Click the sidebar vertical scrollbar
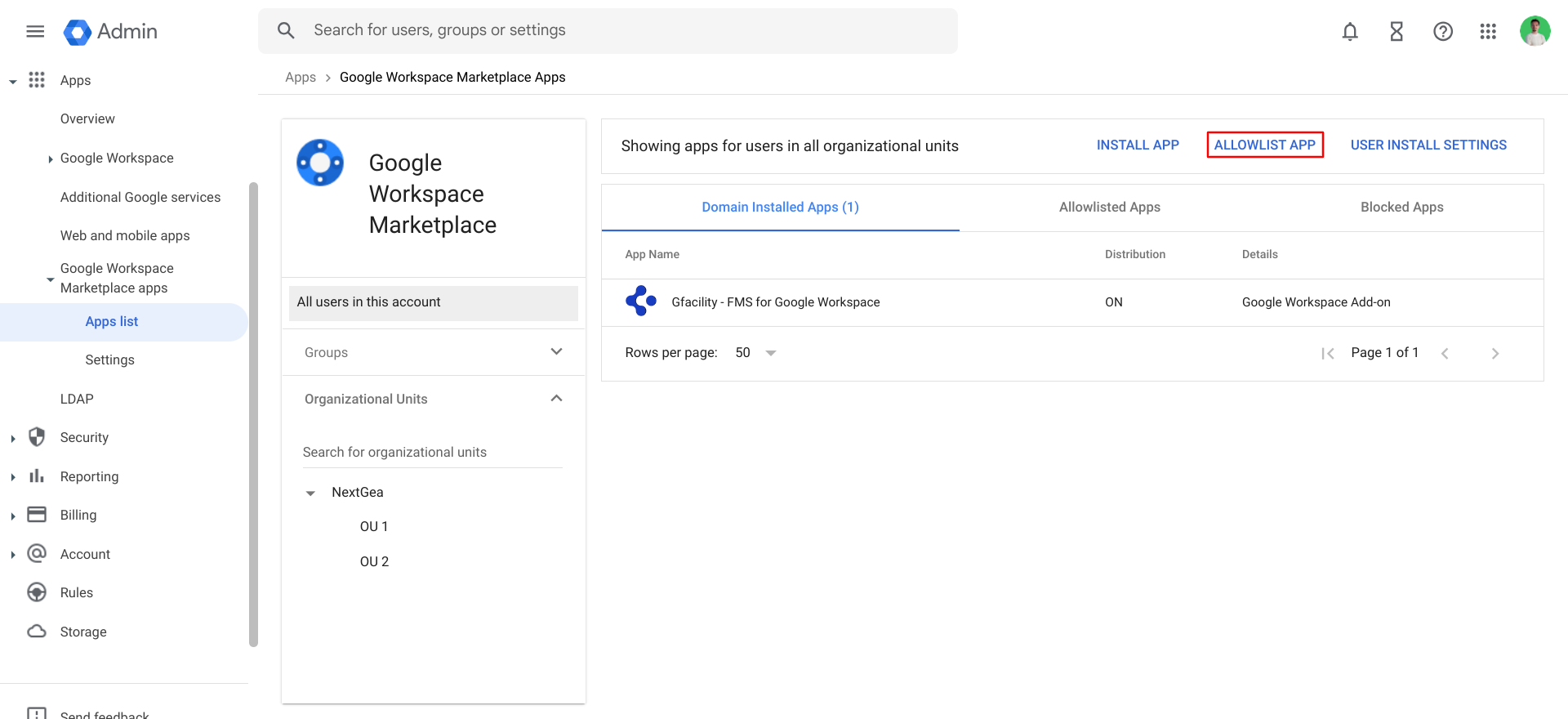The height and width of the screenshot is (719, 1568). [253, 414]
